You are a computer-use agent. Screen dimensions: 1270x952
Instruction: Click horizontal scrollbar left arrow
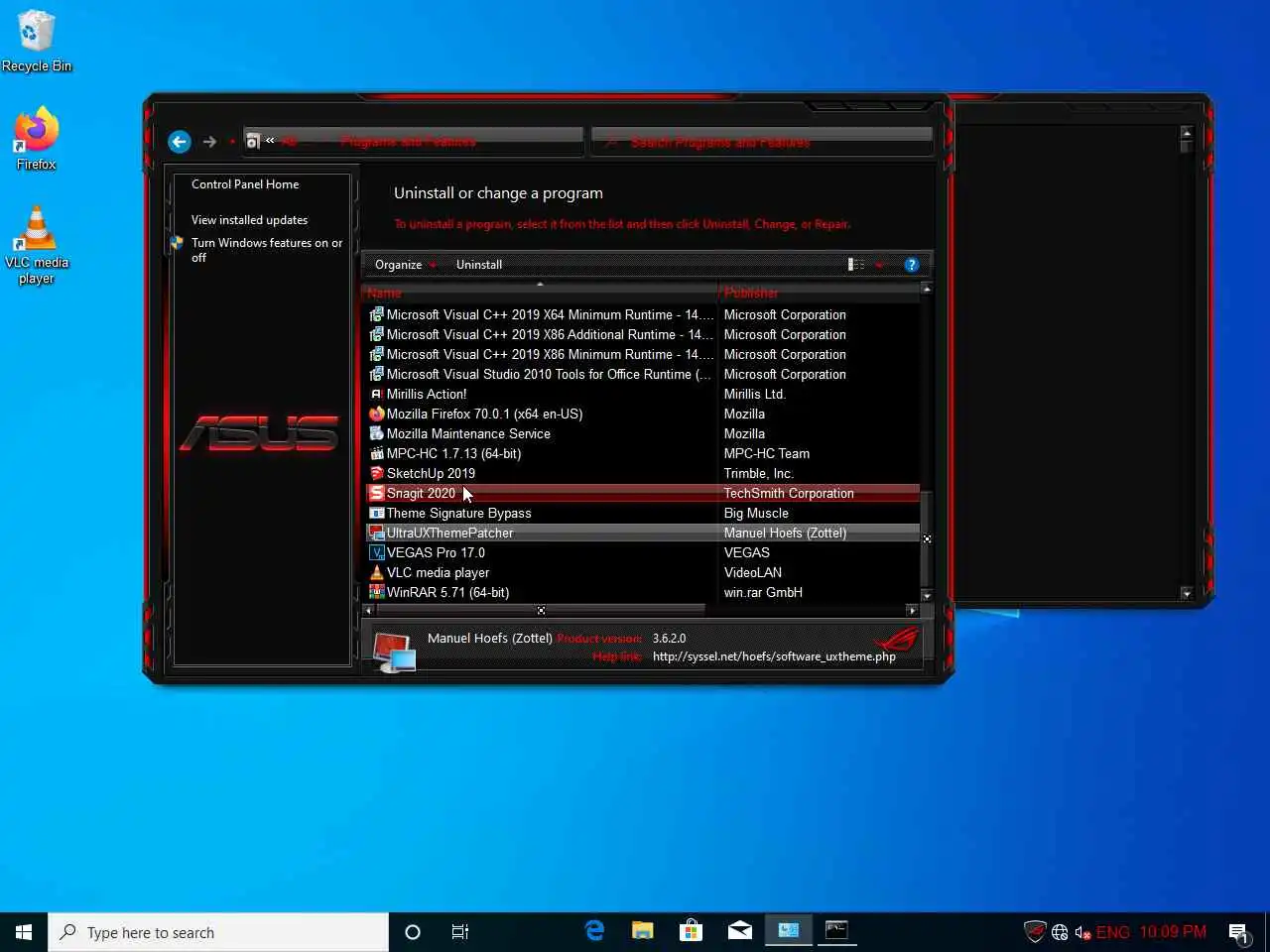coord(369,610)
